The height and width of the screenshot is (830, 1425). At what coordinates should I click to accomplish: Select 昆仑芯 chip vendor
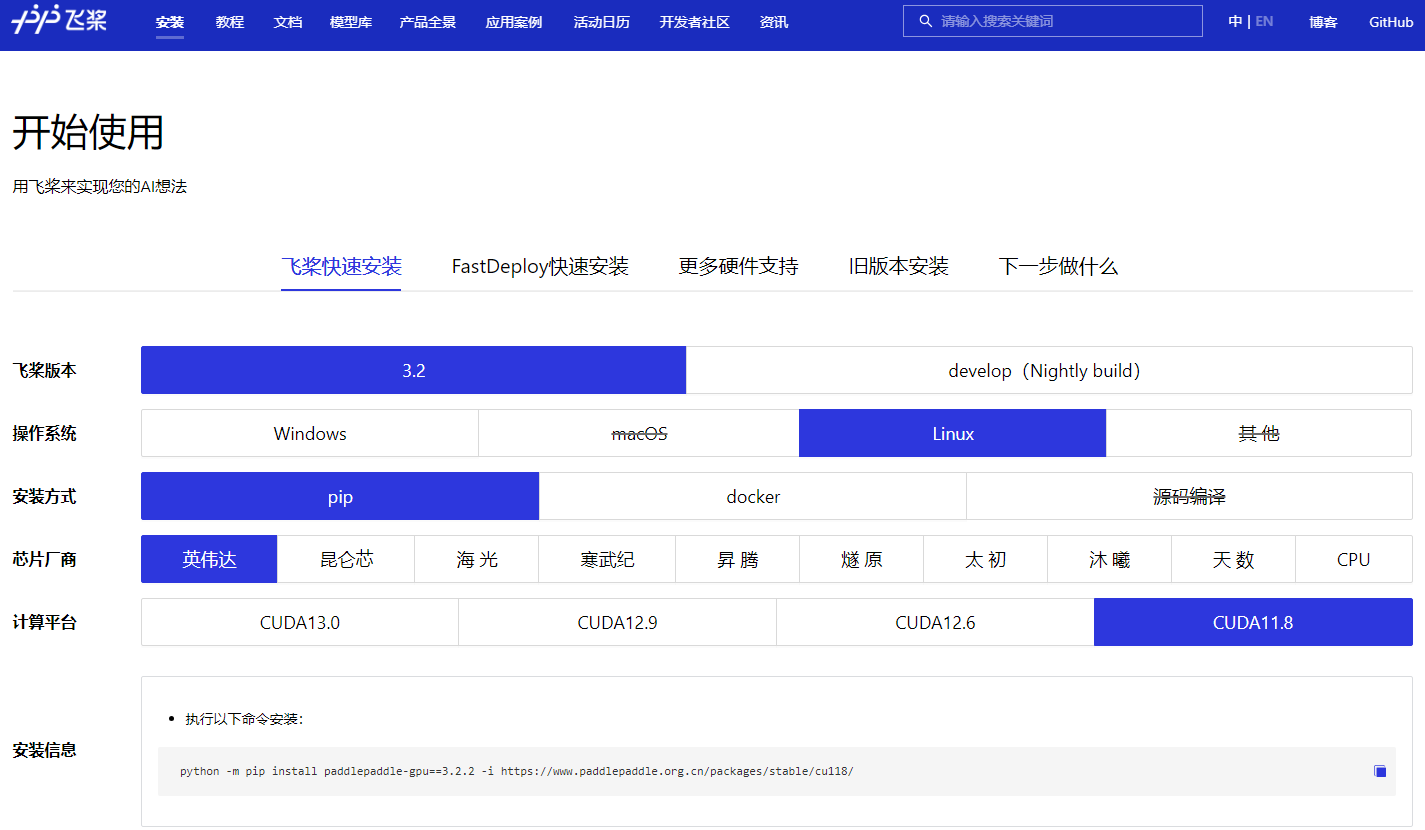pos(344,559)
